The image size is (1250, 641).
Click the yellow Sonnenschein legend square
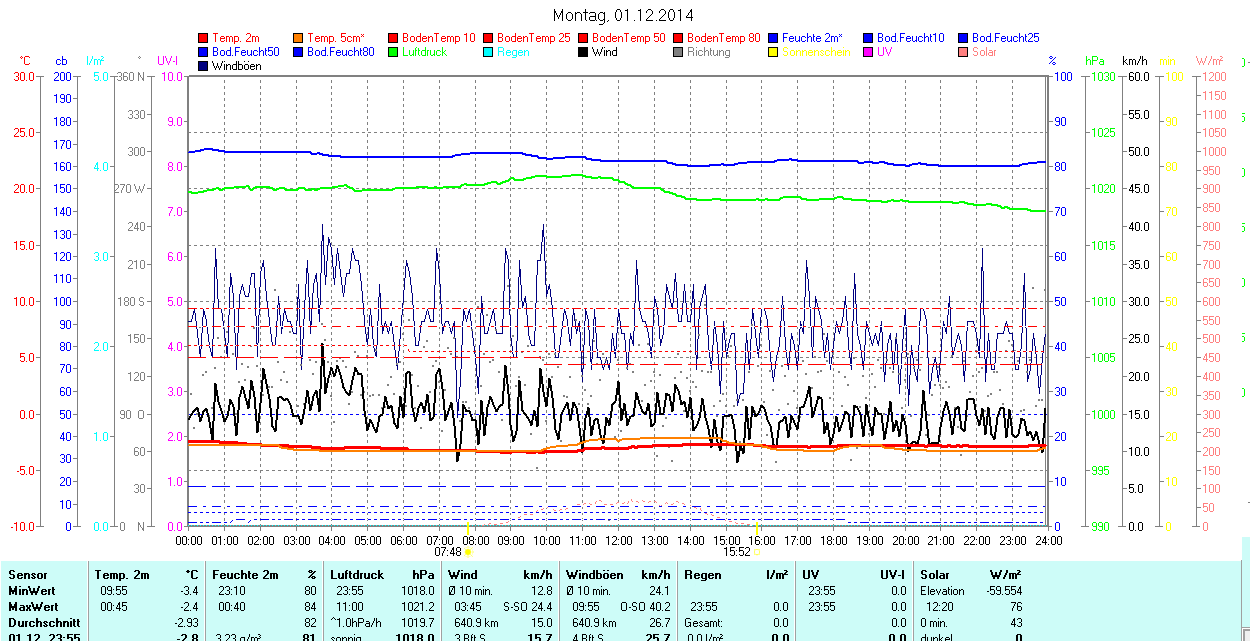[x=774, y=52]
